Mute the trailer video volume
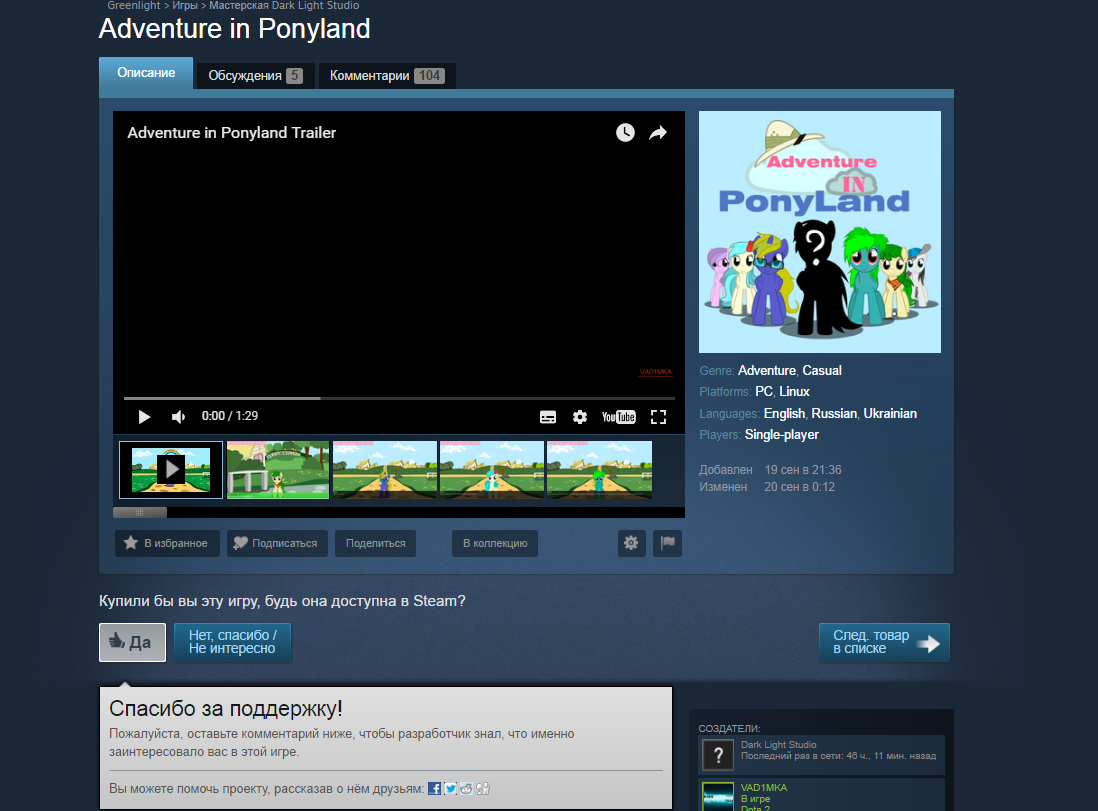This screenshot has width=1098, height=811. tap(179, 417)
